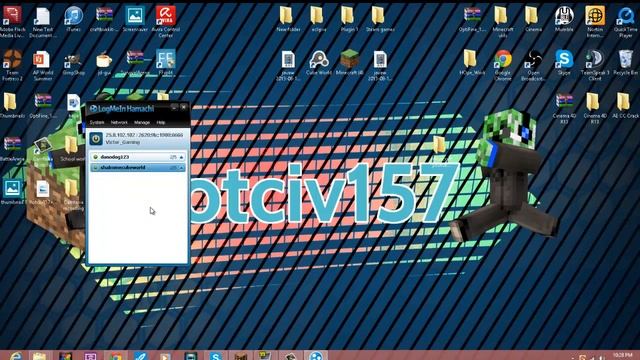Click the Hamachi power button

click(96, 138)
